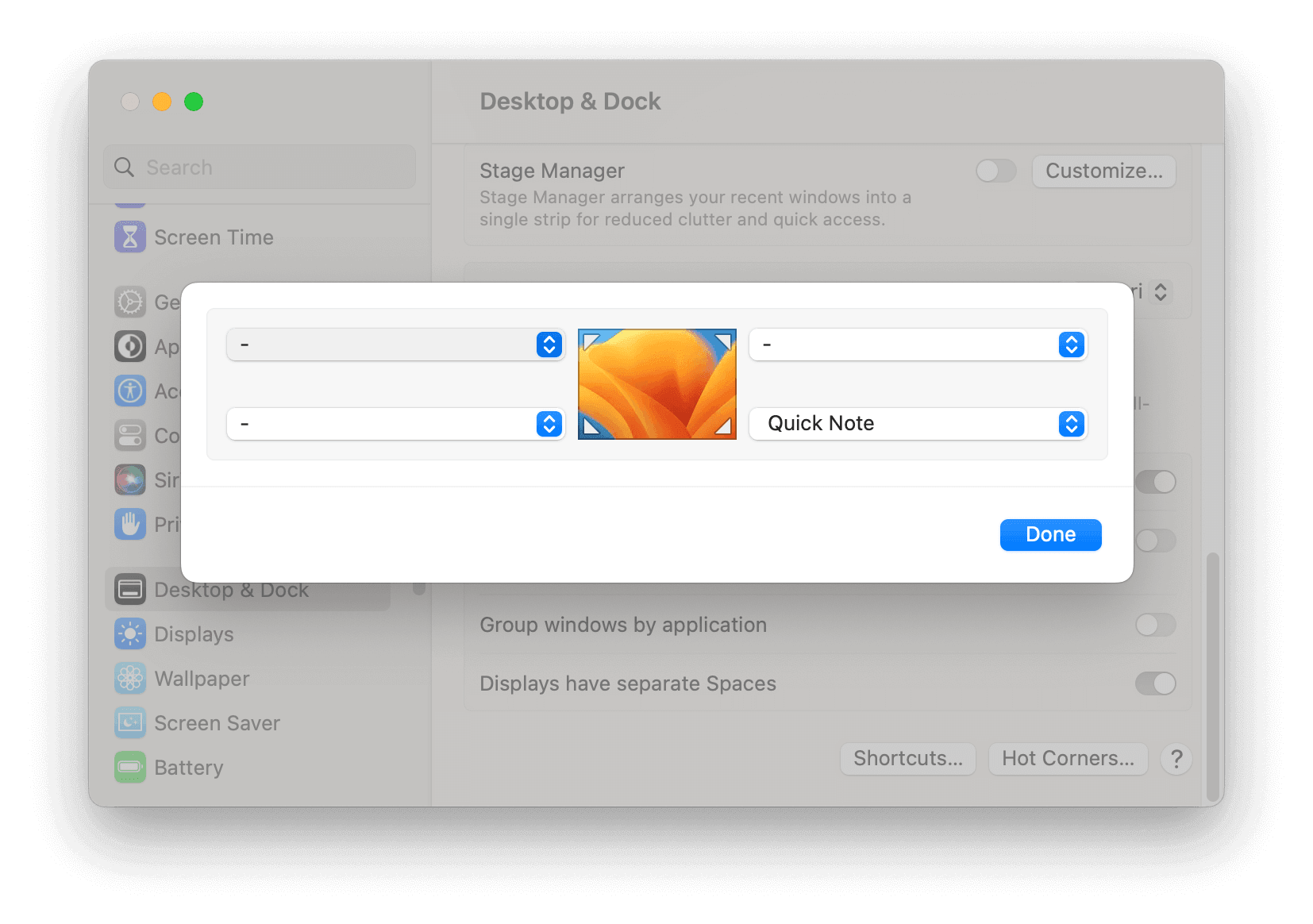Click the desktop wallpaper preview thumbnail
Viewport: 1313px width, 924px height.
(656, 383)
